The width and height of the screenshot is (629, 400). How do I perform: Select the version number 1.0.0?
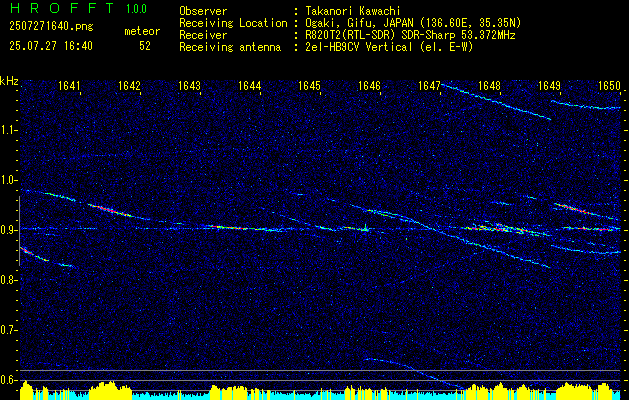click(x=136, y=8)
